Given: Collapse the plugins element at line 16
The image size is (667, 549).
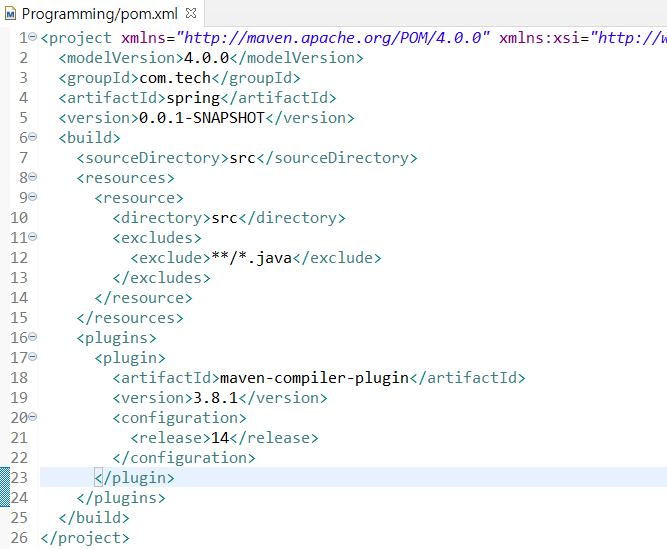Looking at the screenshot, I should click(x=33, y=337).
